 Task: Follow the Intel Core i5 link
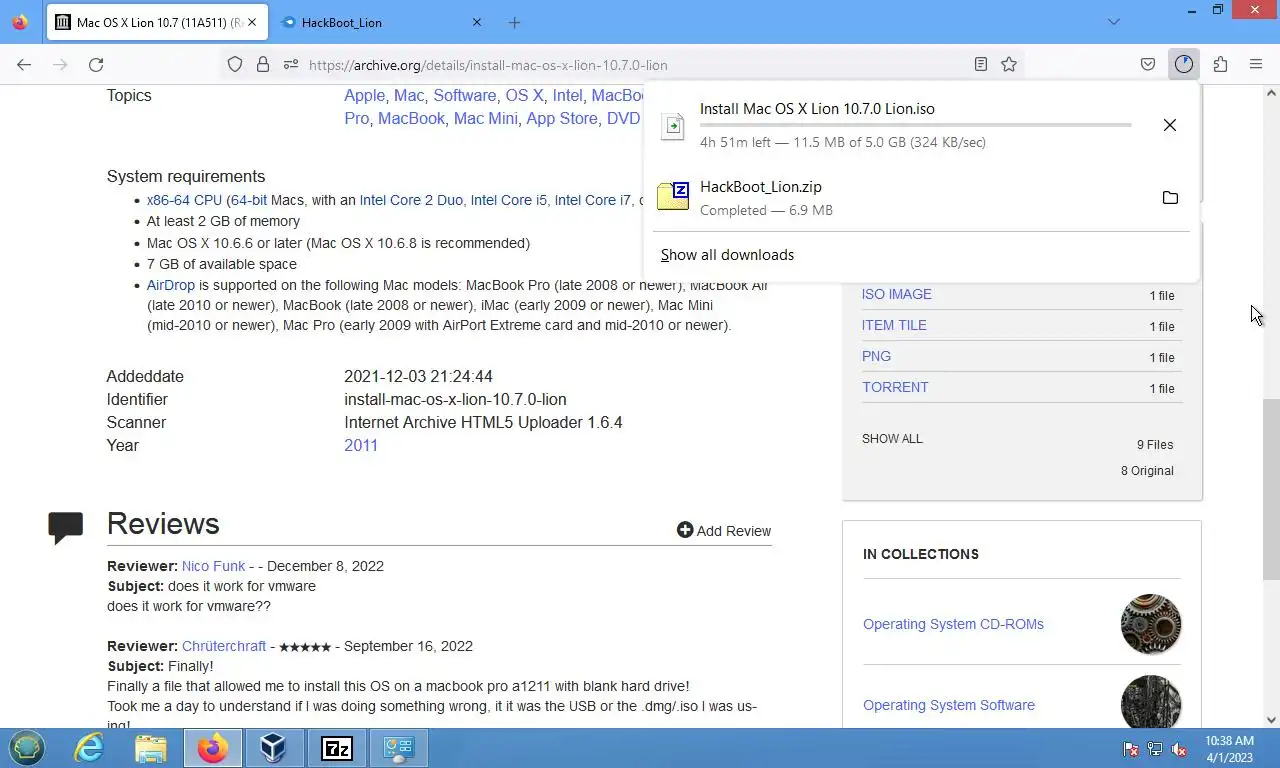[509, 200]
